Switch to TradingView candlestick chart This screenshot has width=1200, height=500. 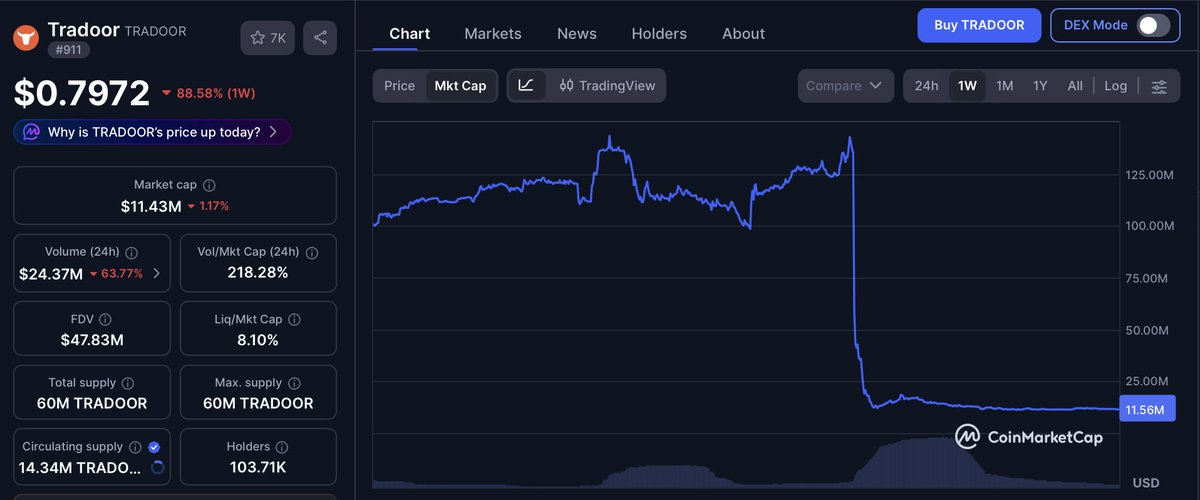607,86
